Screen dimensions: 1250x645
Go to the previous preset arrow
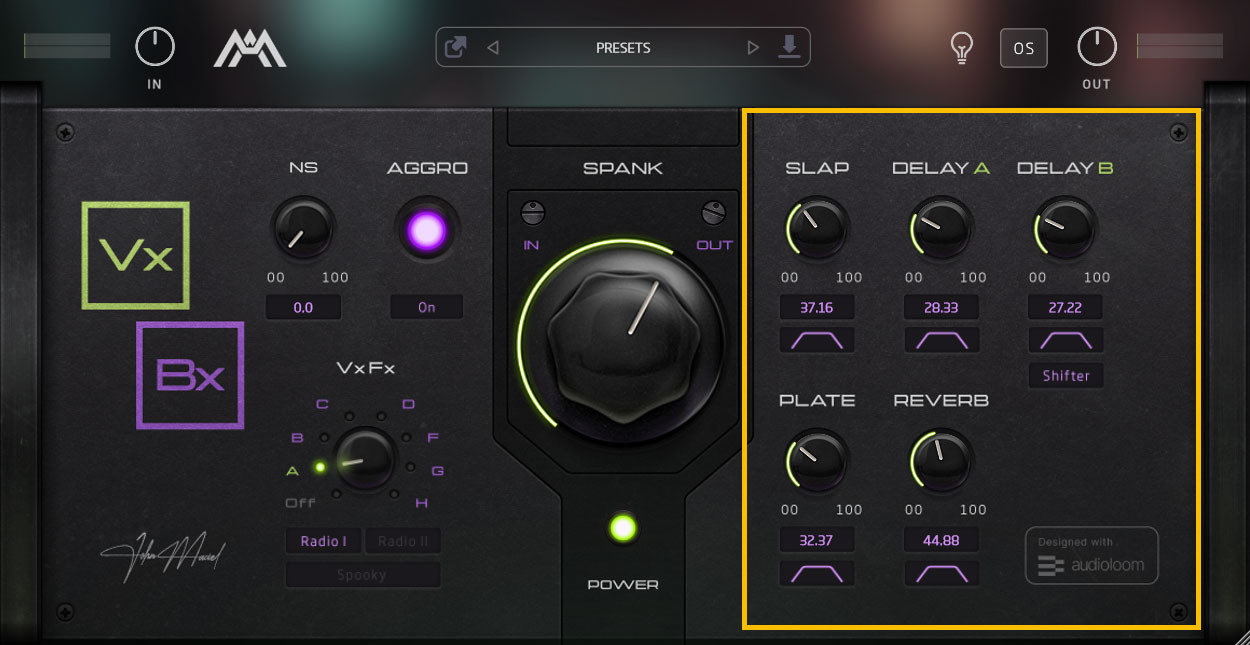492,47
